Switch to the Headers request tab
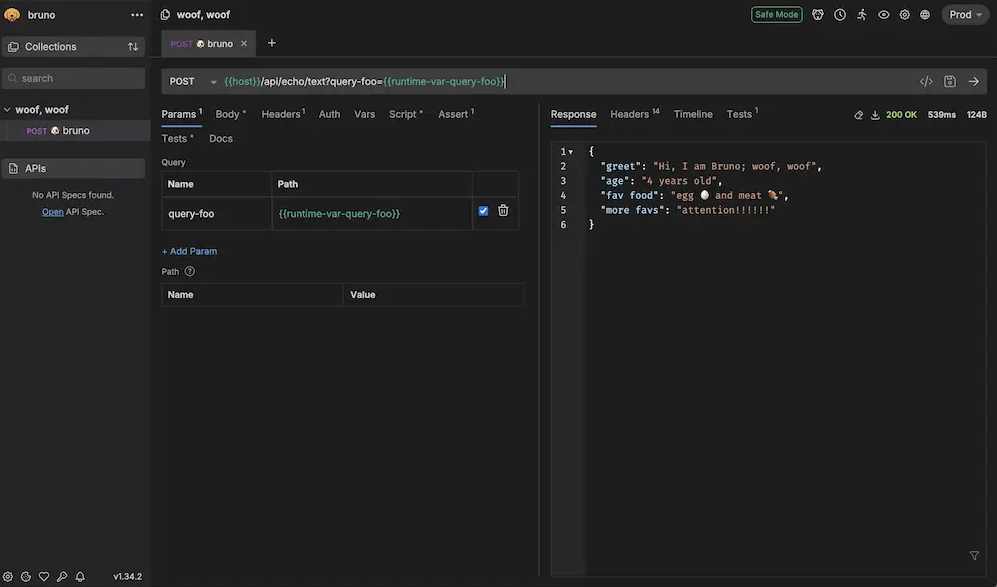This screenshot has height=587, width=997. tap(282, 114)
